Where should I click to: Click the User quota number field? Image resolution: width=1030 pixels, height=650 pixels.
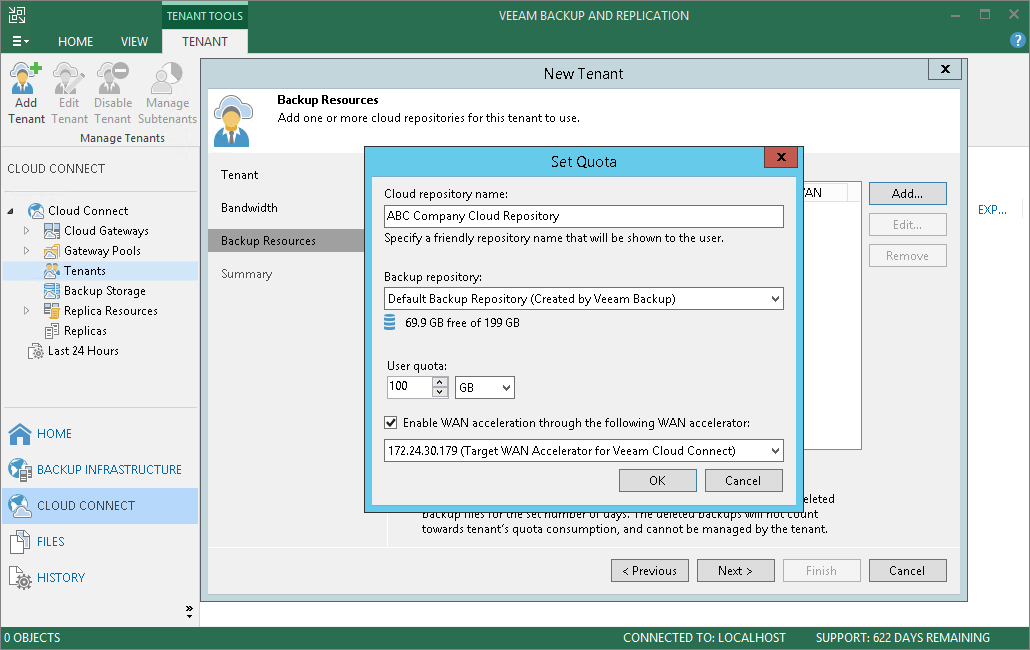[409, 387]
